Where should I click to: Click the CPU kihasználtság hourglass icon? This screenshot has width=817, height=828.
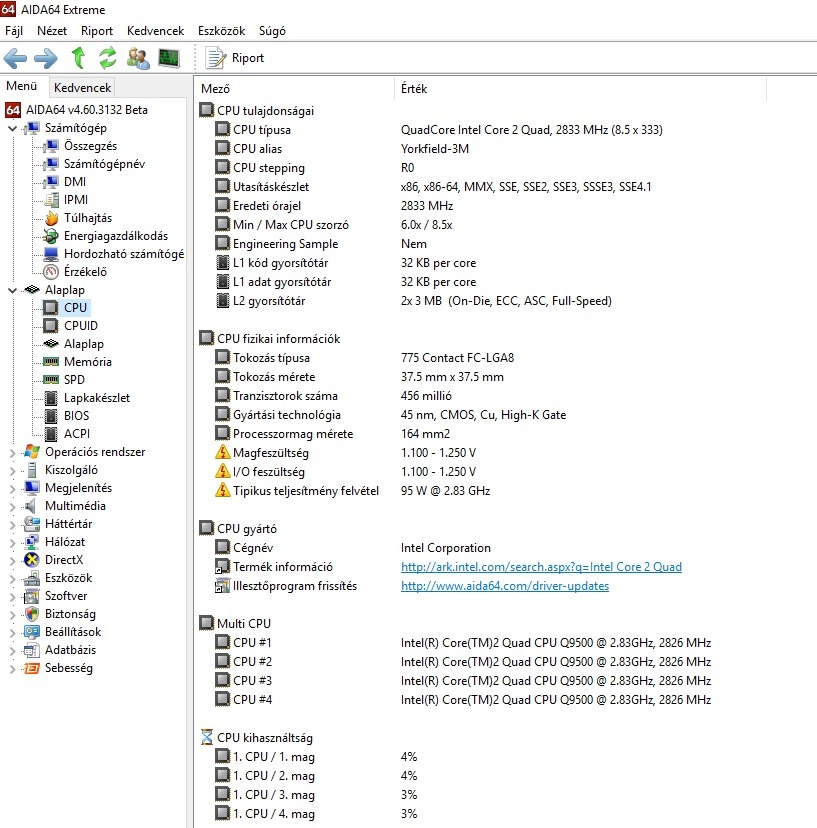click(x=206, y=737)
